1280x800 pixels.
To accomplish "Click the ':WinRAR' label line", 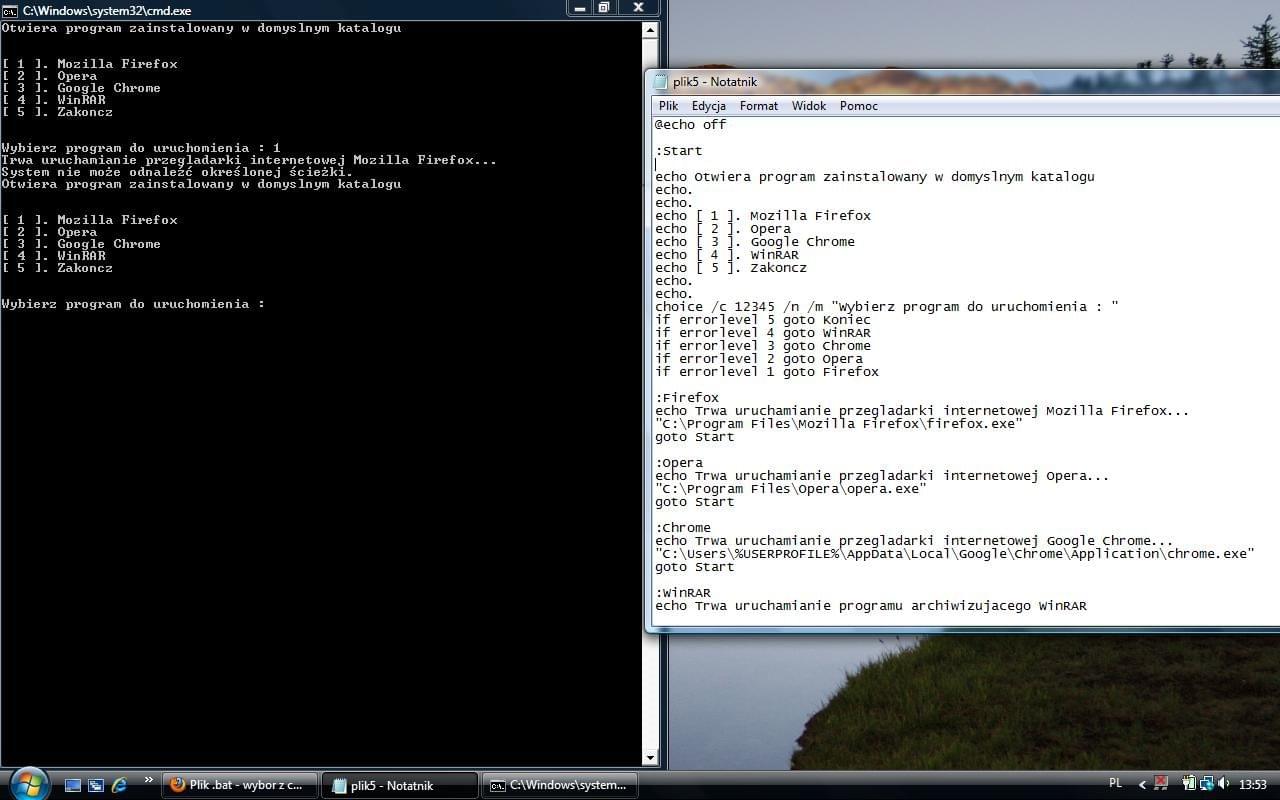I will (683, 593).
